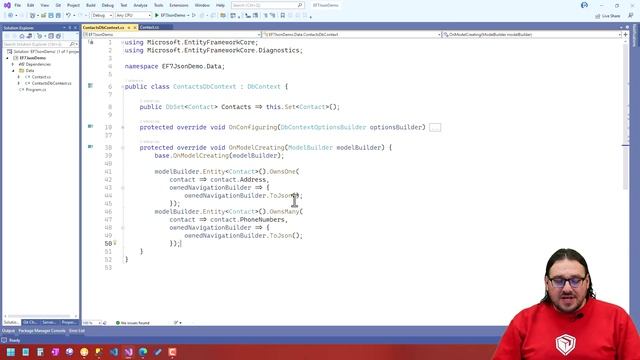Collapse the OnModelCreating method region

point(123,147)
